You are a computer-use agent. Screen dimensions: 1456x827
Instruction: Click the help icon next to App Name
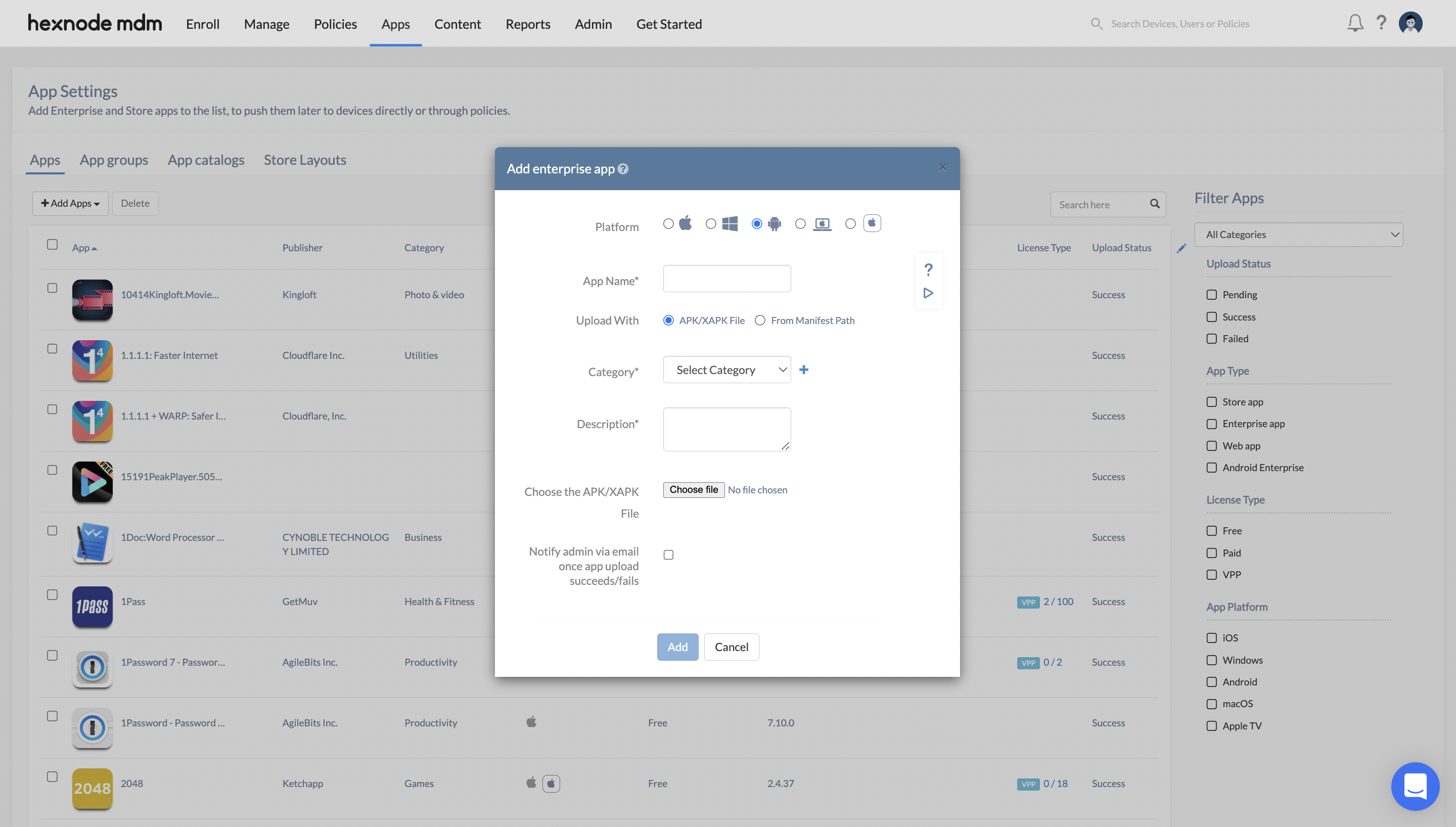928,269
